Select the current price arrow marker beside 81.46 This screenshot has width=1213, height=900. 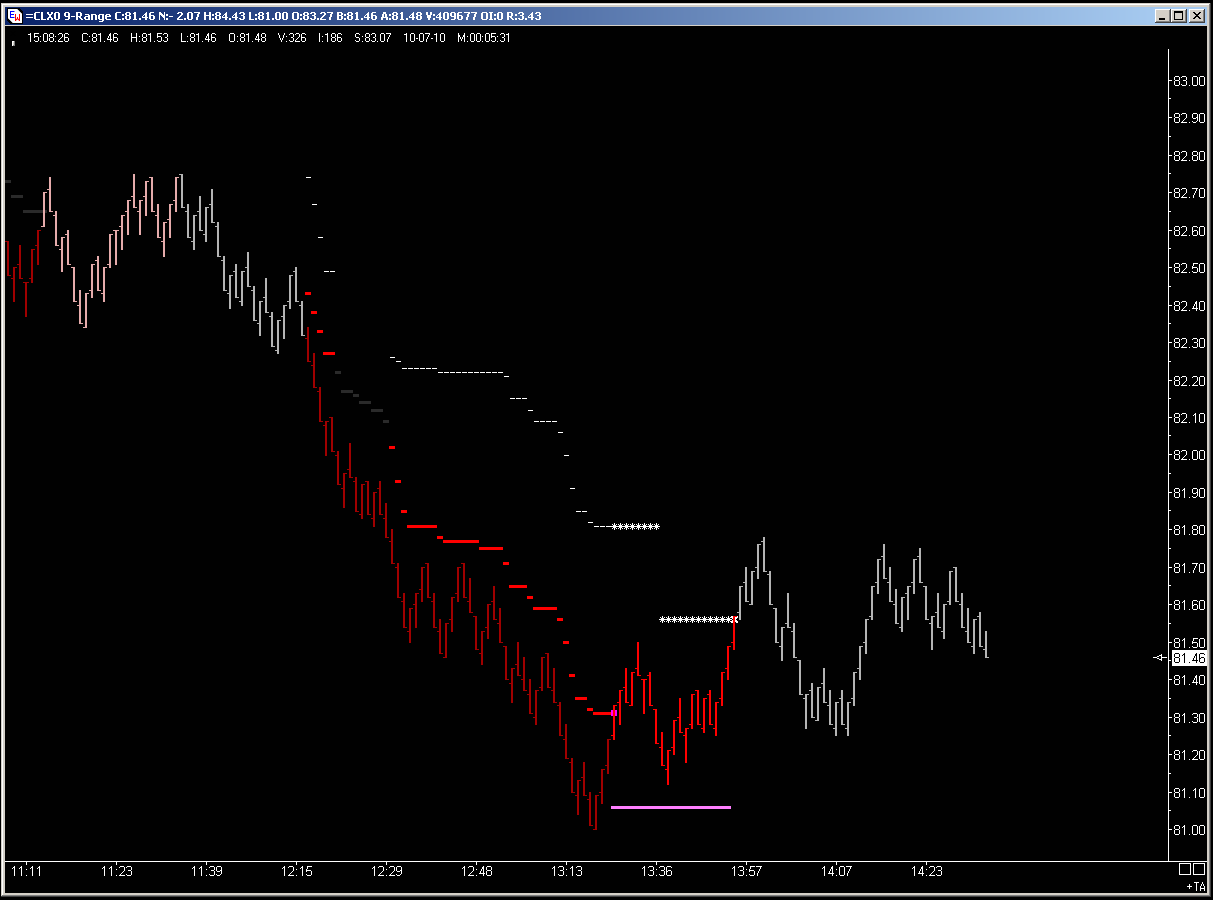point(1159,658)
